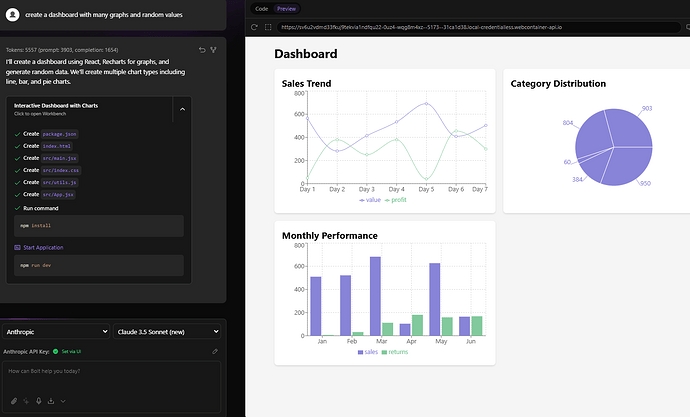This screenshot has height=417, width=690.
Task: Click the paperclip attach file icon
Action: [x=14, y=401]
